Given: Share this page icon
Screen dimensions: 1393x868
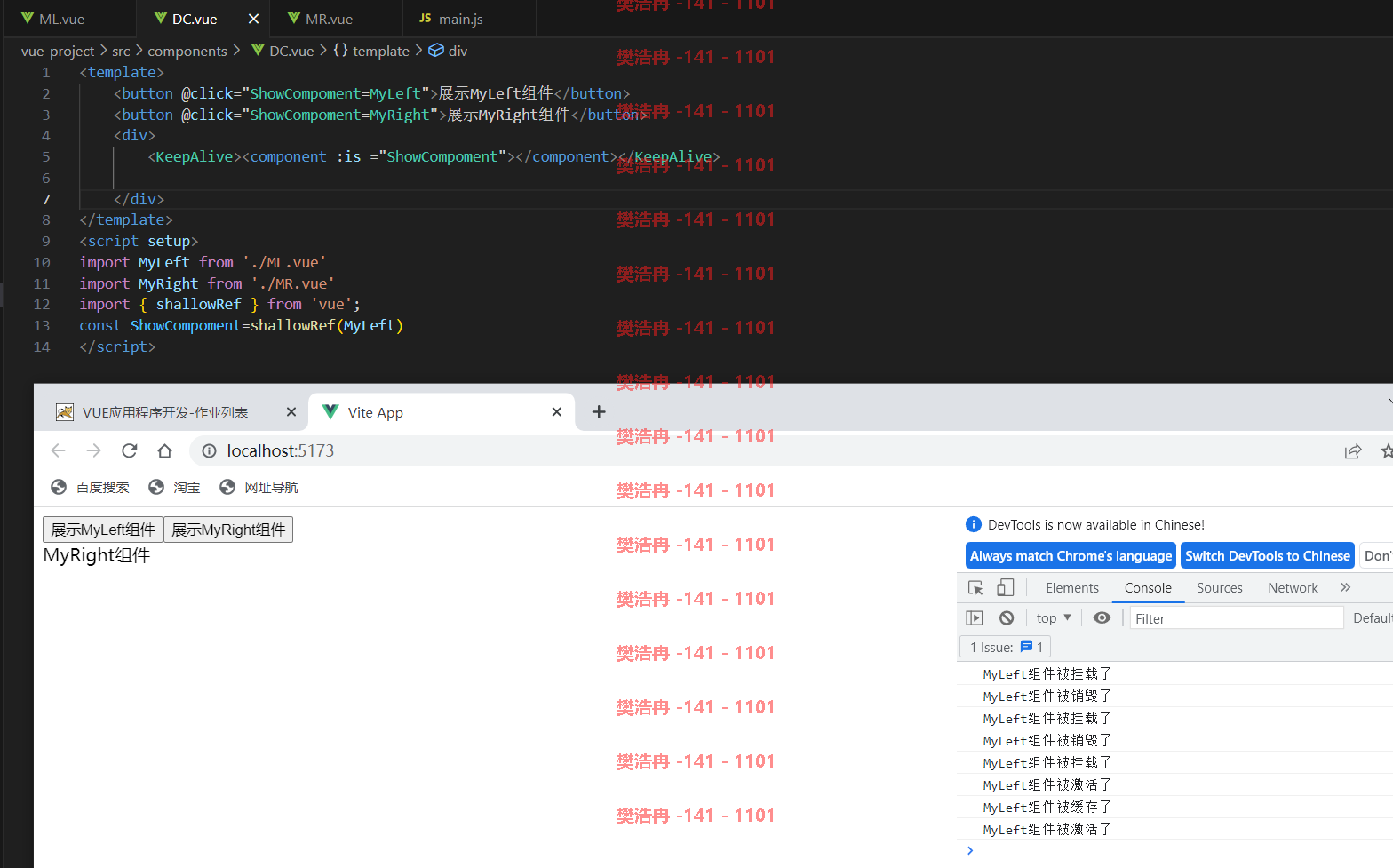Looking at the screenshot, I should (x=1353, y=451).
